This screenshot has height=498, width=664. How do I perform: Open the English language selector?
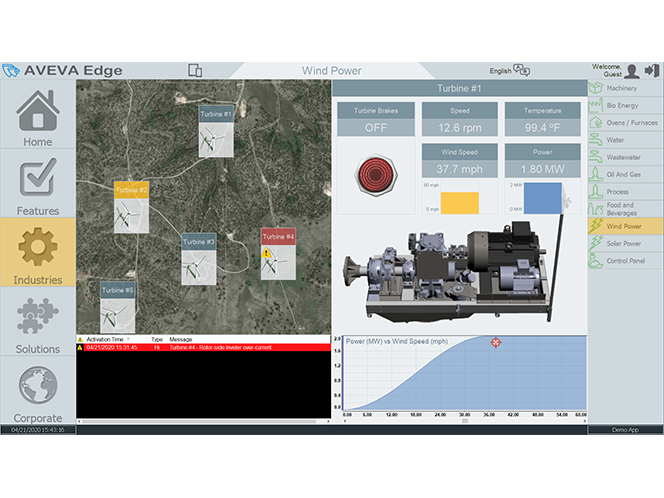(510, 71)
